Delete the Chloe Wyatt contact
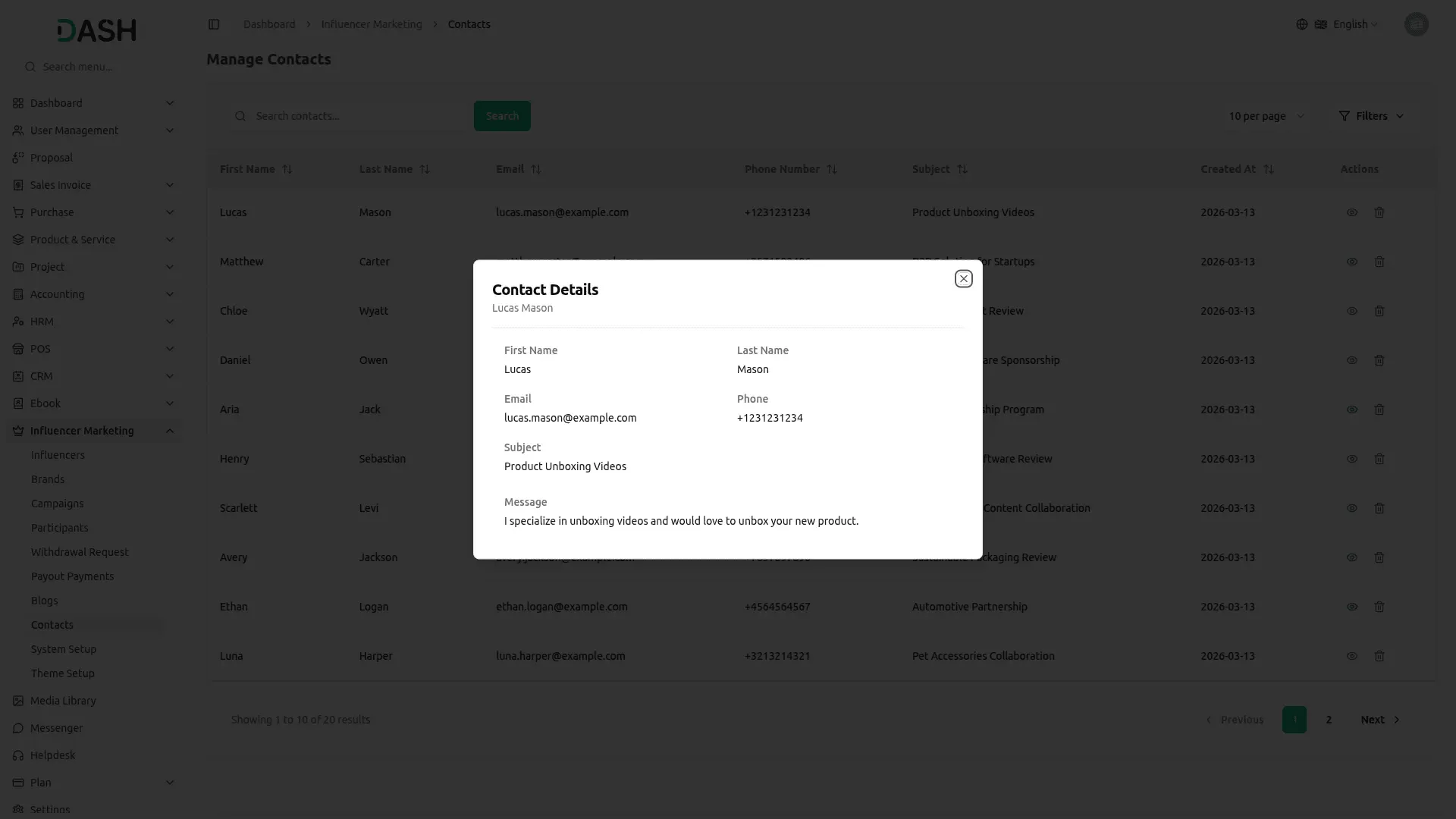This screenshot has height=819, width=1456. click(1379, 311)
